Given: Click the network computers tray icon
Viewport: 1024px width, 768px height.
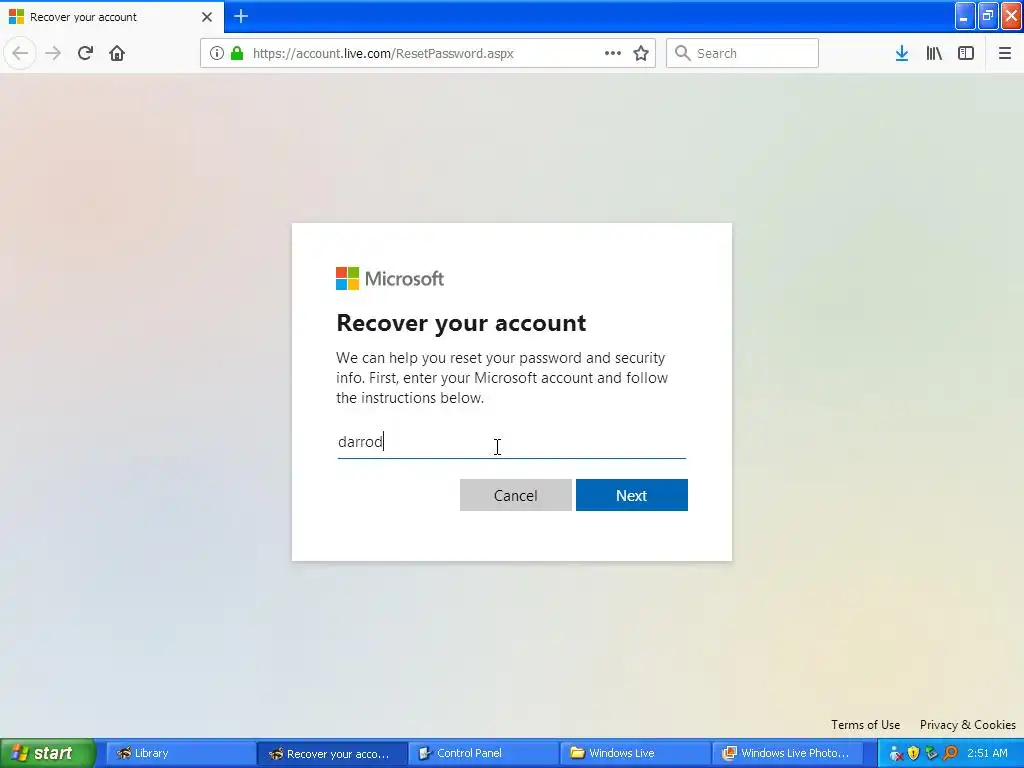Looking at the screenshot, I should click(x=932, y=754).
